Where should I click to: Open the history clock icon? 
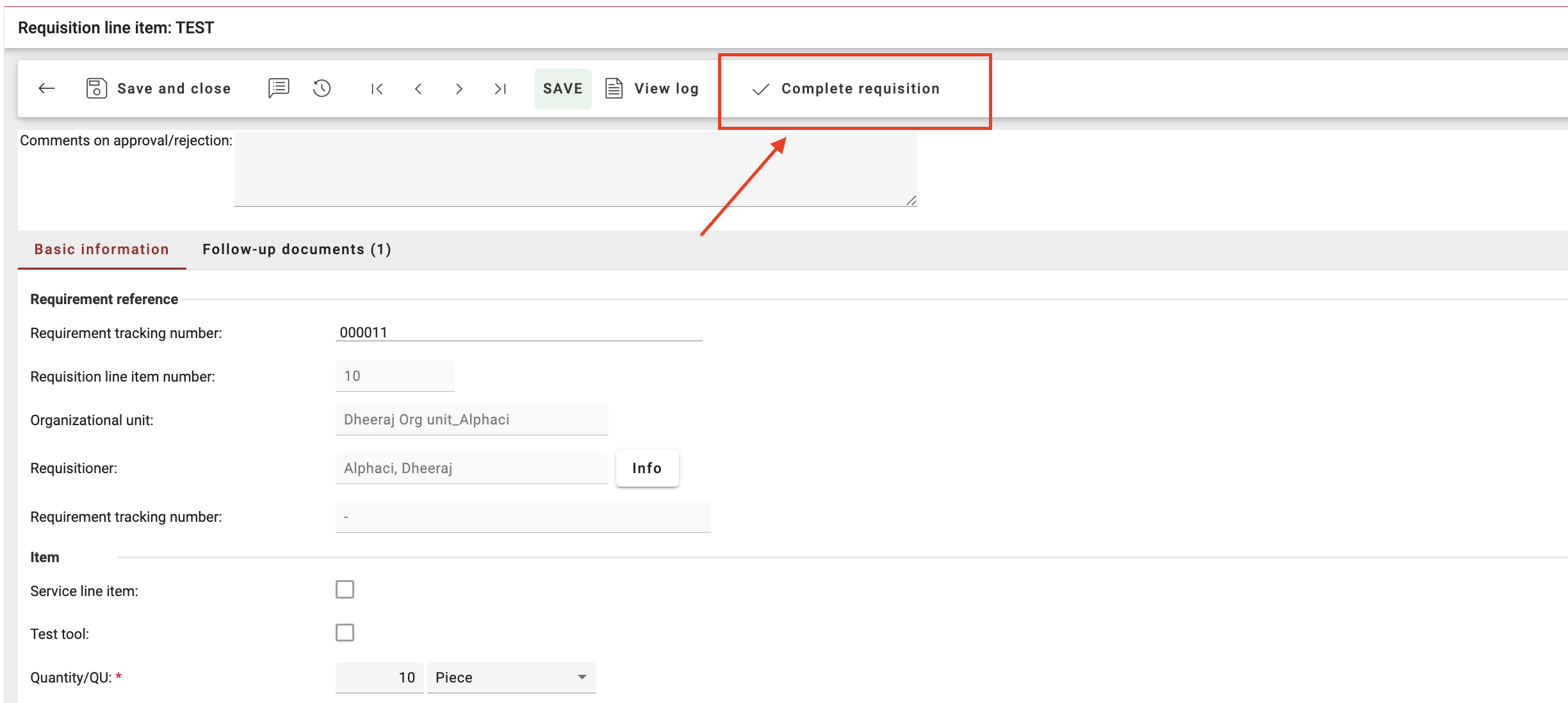(322, 88)
